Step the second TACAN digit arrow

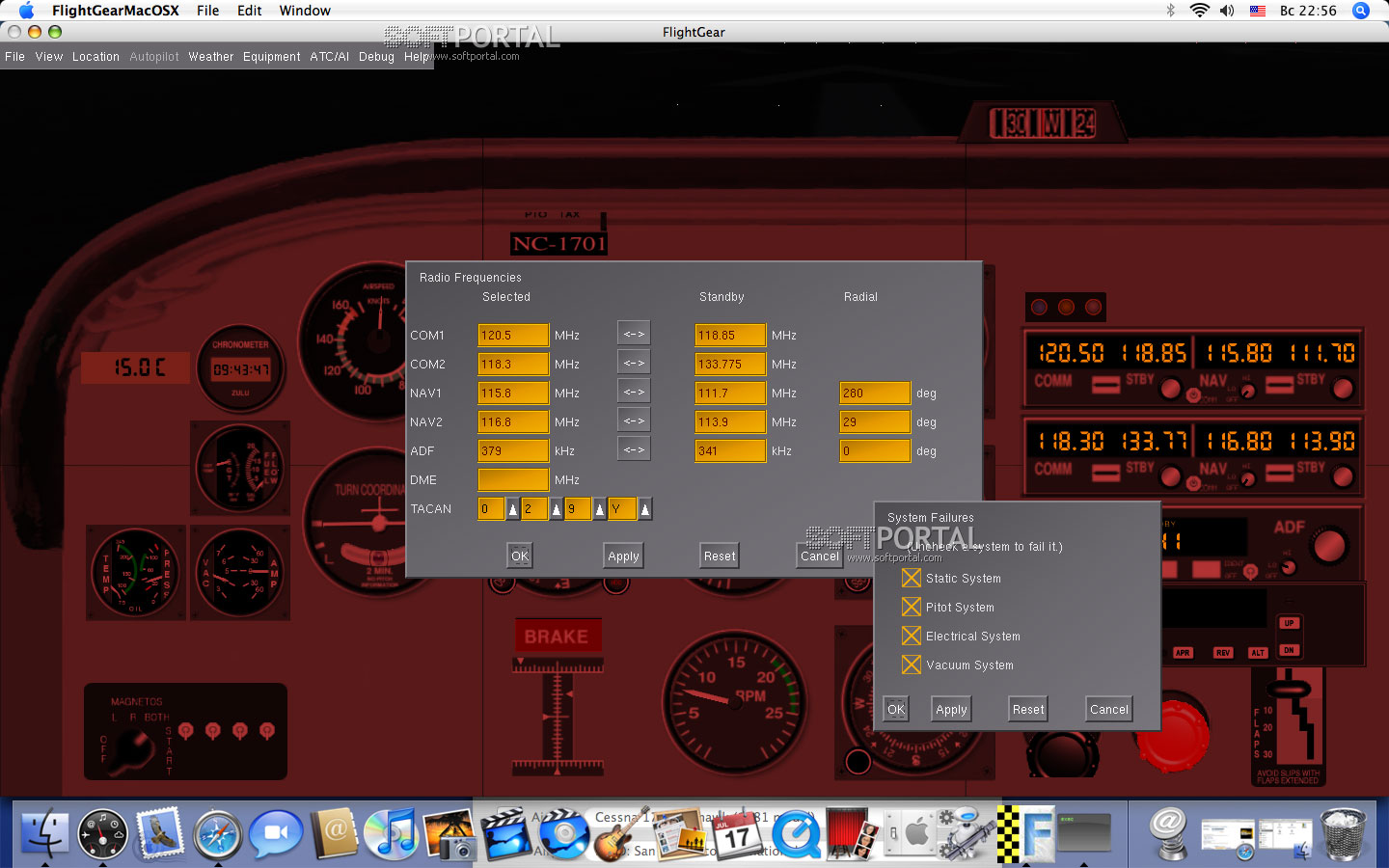click(x=557, y=508)
